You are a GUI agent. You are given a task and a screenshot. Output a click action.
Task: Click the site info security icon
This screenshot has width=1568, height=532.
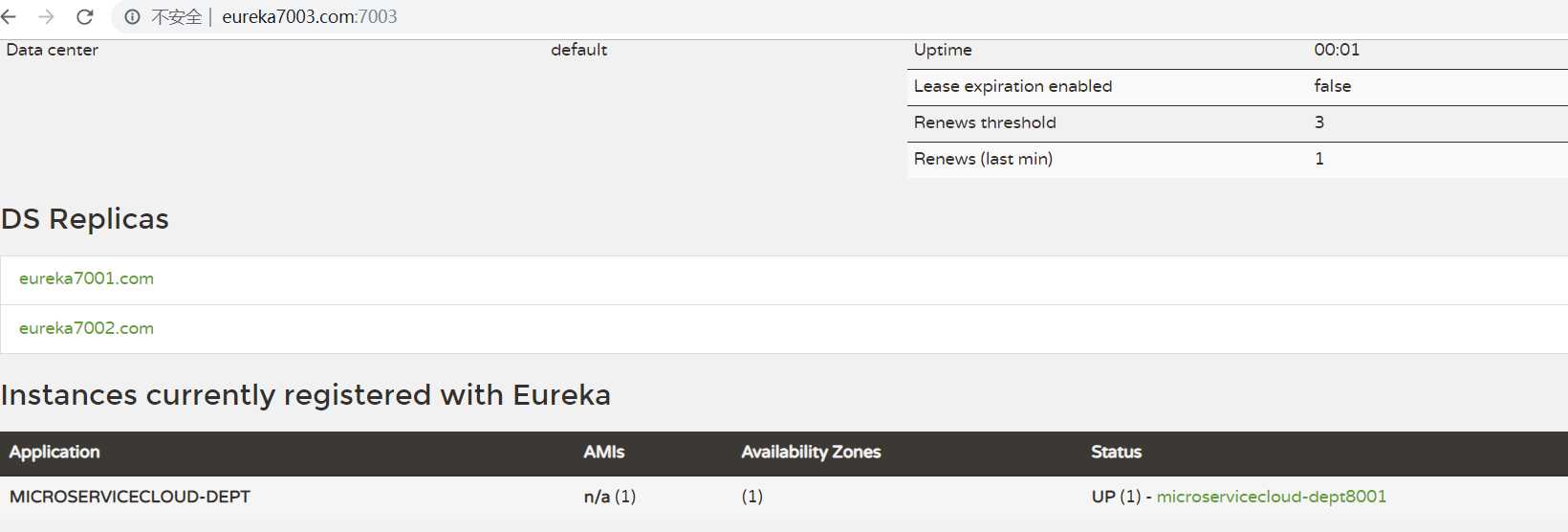click(x=132, y=16)
